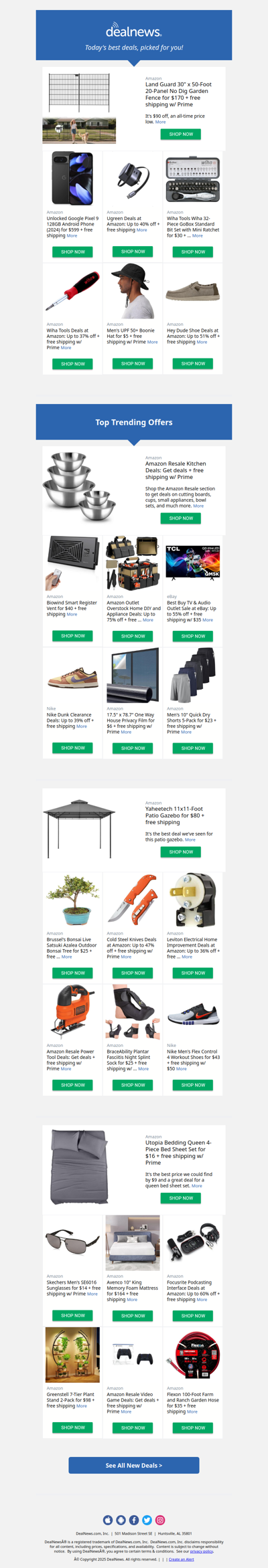Open the privacy policy link

click(x=202, y=1551)
